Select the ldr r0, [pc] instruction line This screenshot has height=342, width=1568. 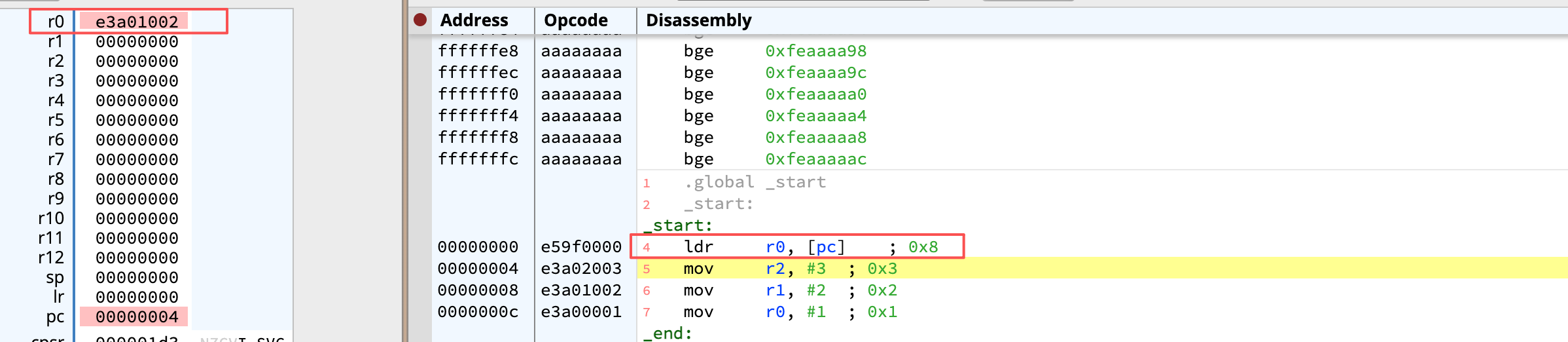pos(785,247)
